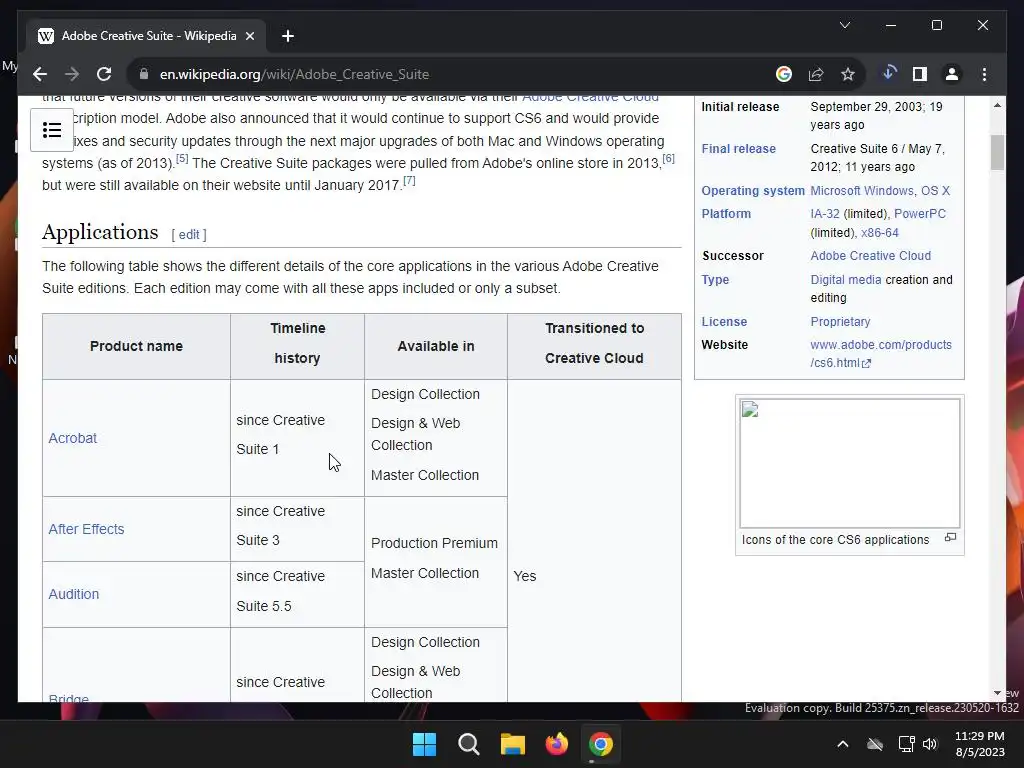
Task: Bookmark this tab with star icon
Action: coord(848,74)
